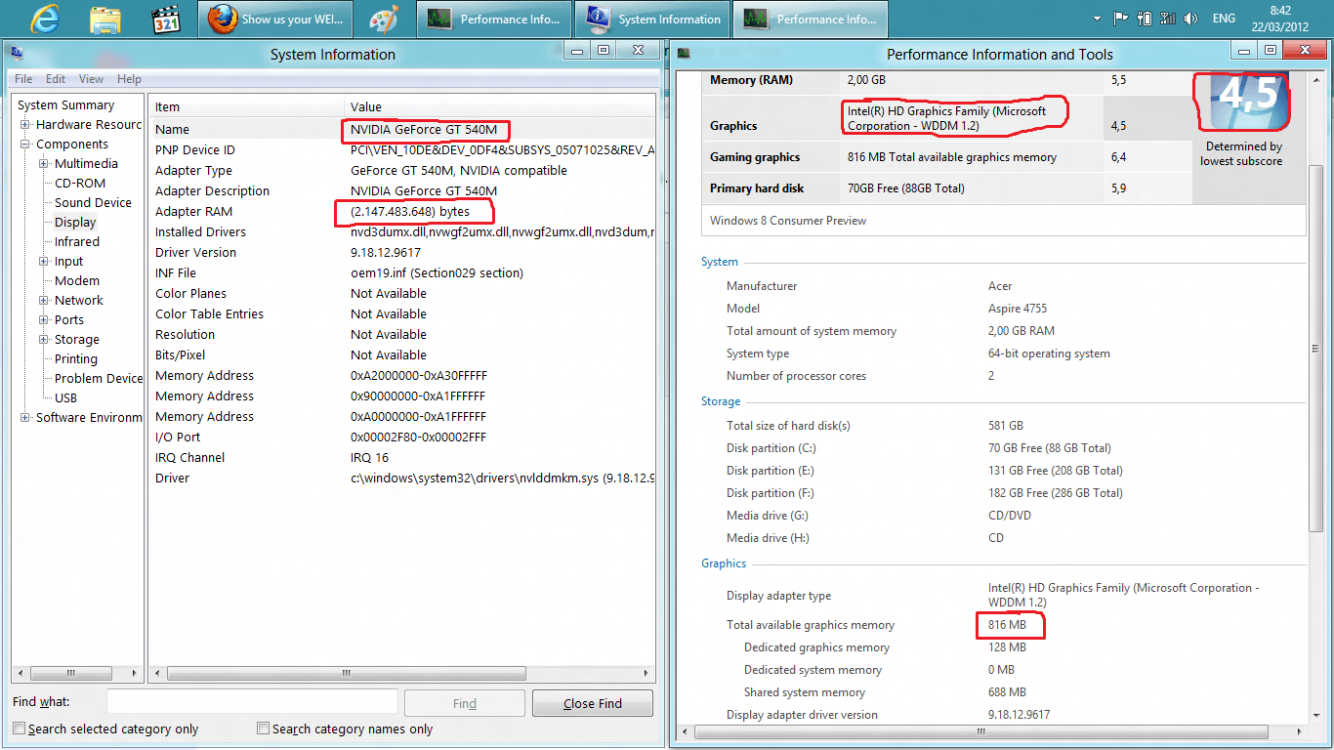This screenshot has height=750, width=1334.
Task: Open the network signal tray icon
Action: (1167, 19)
